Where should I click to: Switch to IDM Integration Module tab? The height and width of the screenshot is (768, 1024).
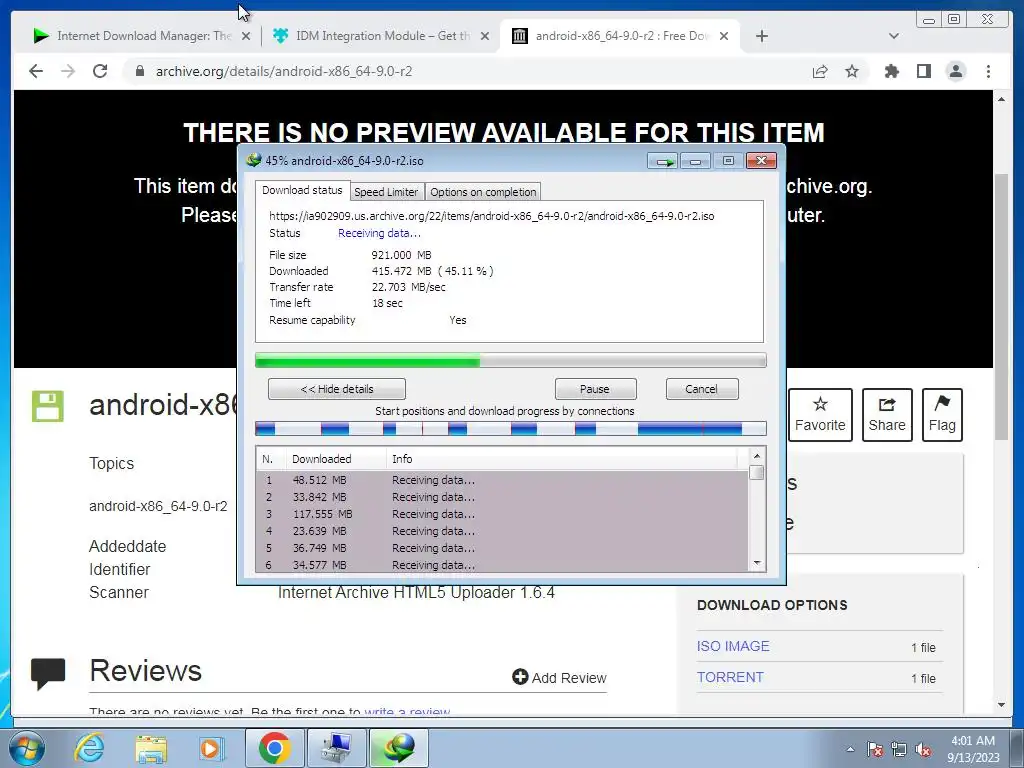coord(381,36)
